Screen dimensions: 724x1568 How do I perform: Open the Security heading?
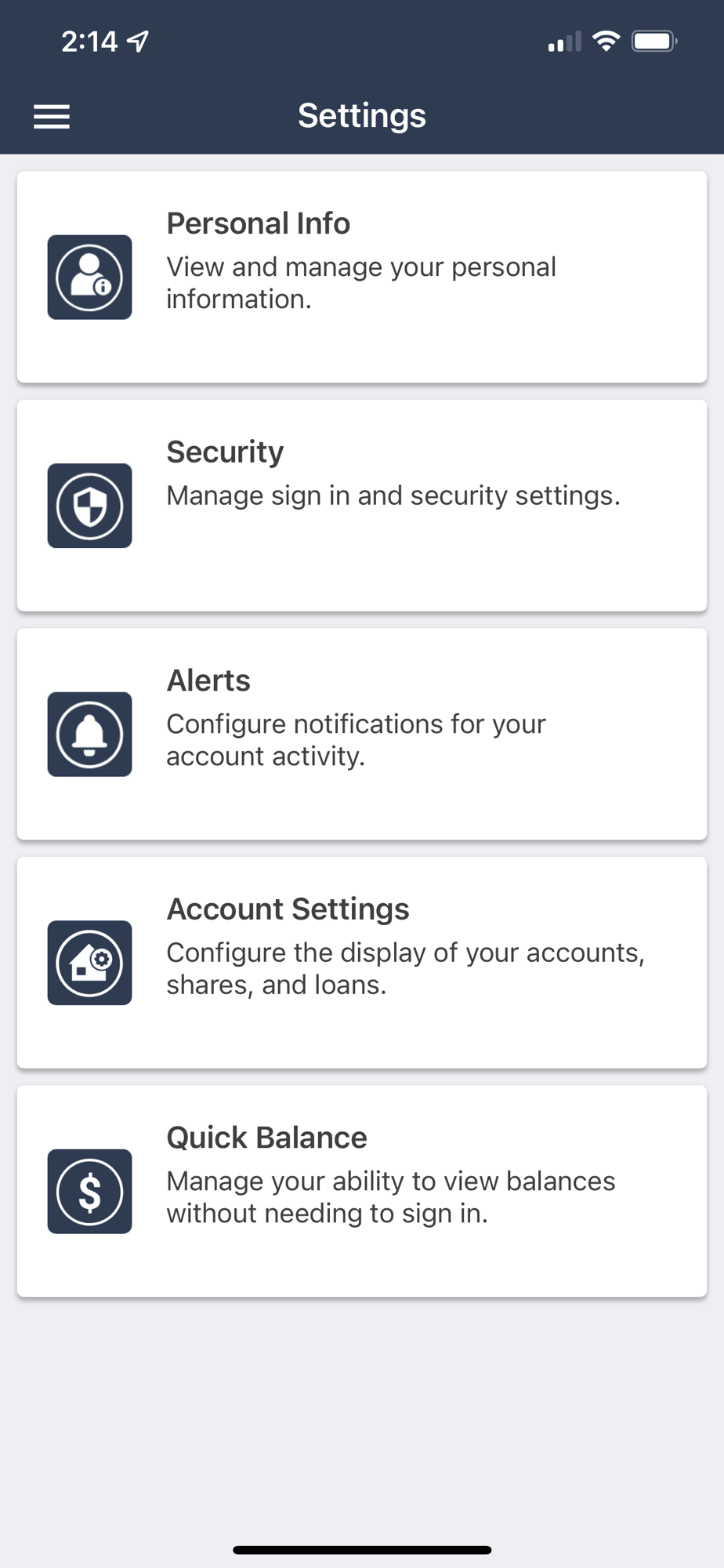pyautogui.click(x=225, y=452)
